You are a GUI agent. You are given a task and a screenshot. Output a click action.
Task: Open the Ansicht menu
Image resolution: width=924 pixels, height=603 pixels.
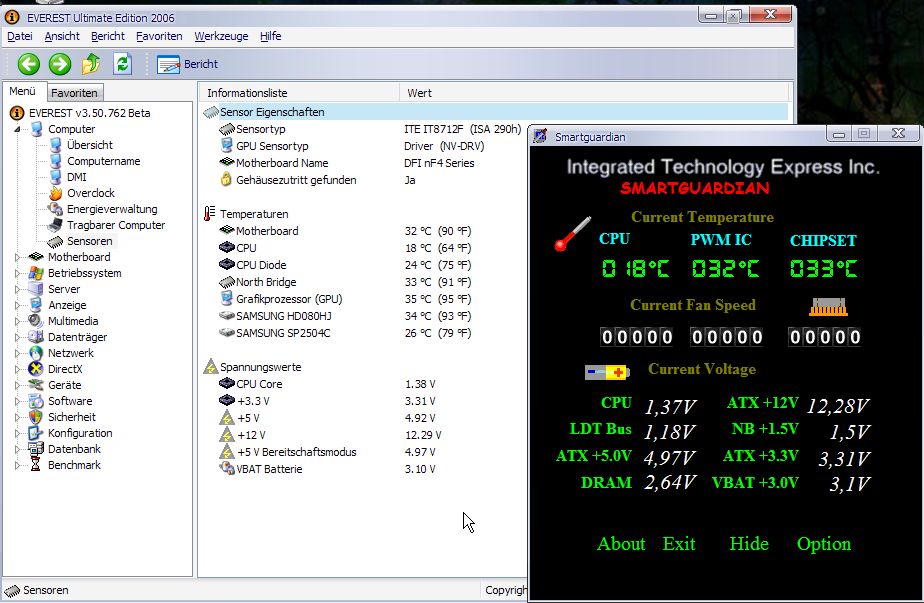(62, 36)
